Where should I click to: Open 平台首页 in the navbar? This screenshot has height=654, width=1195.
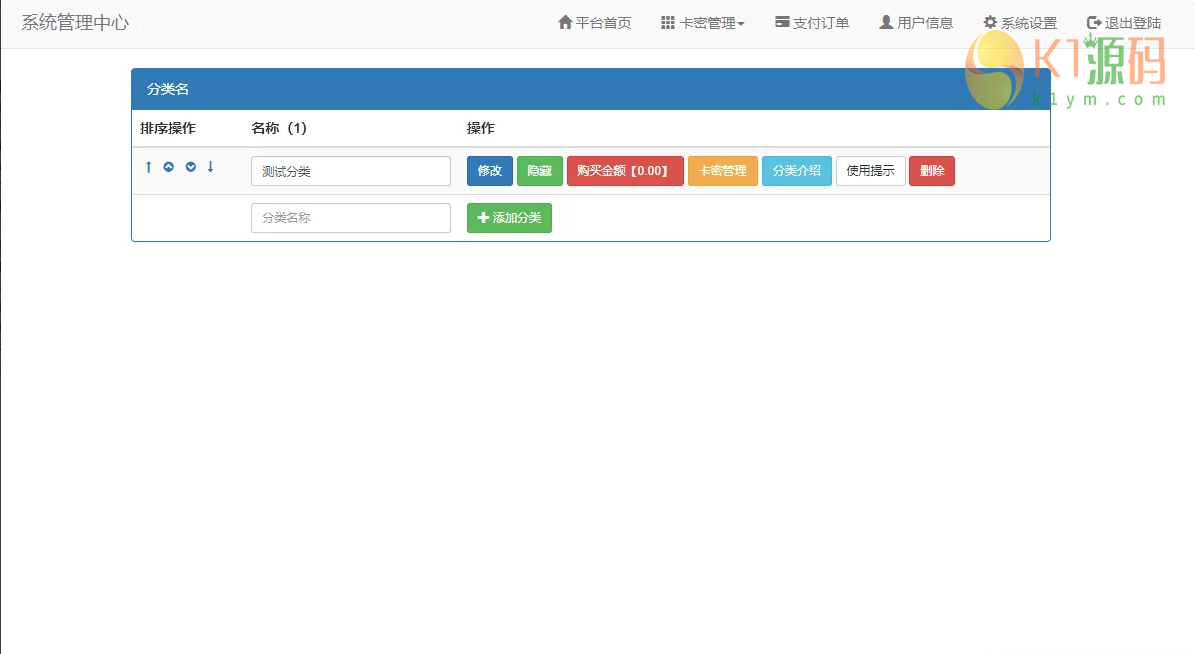[x=594, y=23]
